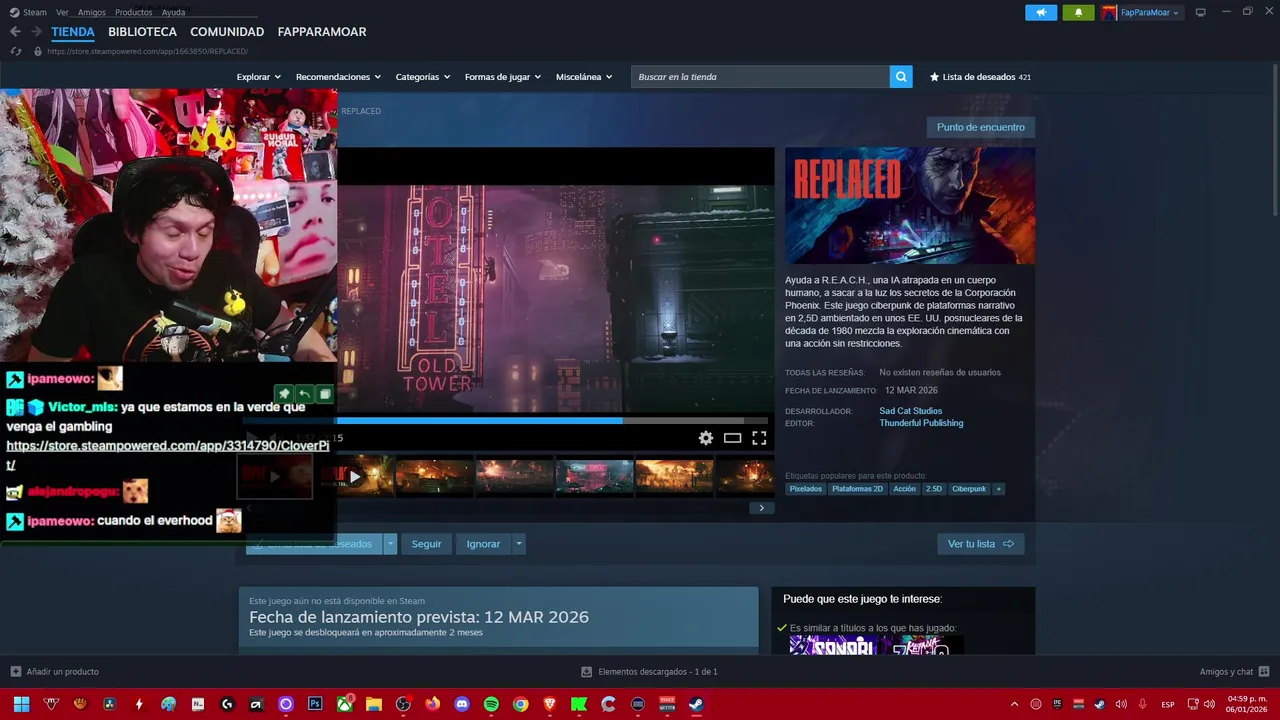Image resolution: width=1280 pixels, height=720 pixels.
Task: Open the Amigos menu
Action: pos(91,12)
